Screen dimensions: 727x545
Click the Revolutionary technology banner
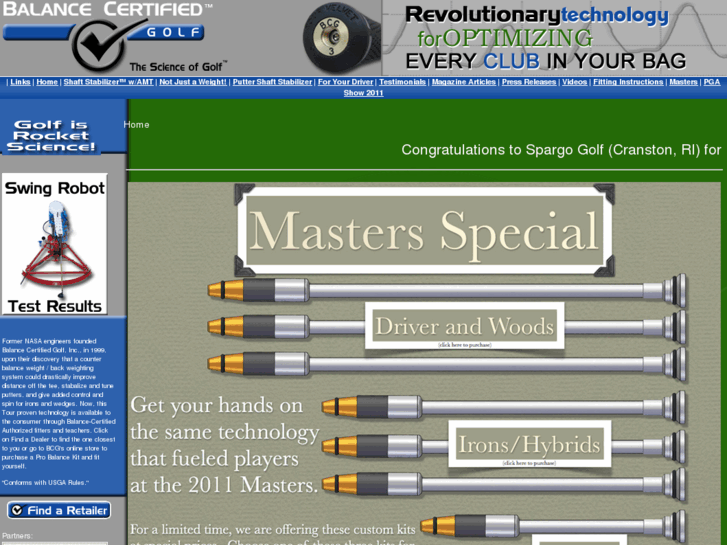point(554,38)
